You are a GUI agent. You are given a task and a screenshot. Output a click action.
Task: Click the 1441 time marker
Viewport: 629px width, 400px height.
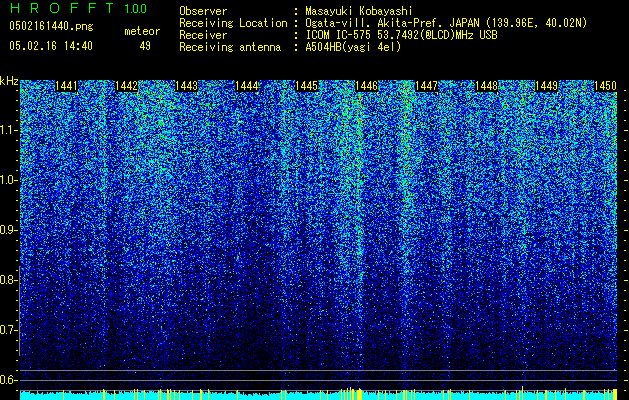66,86
